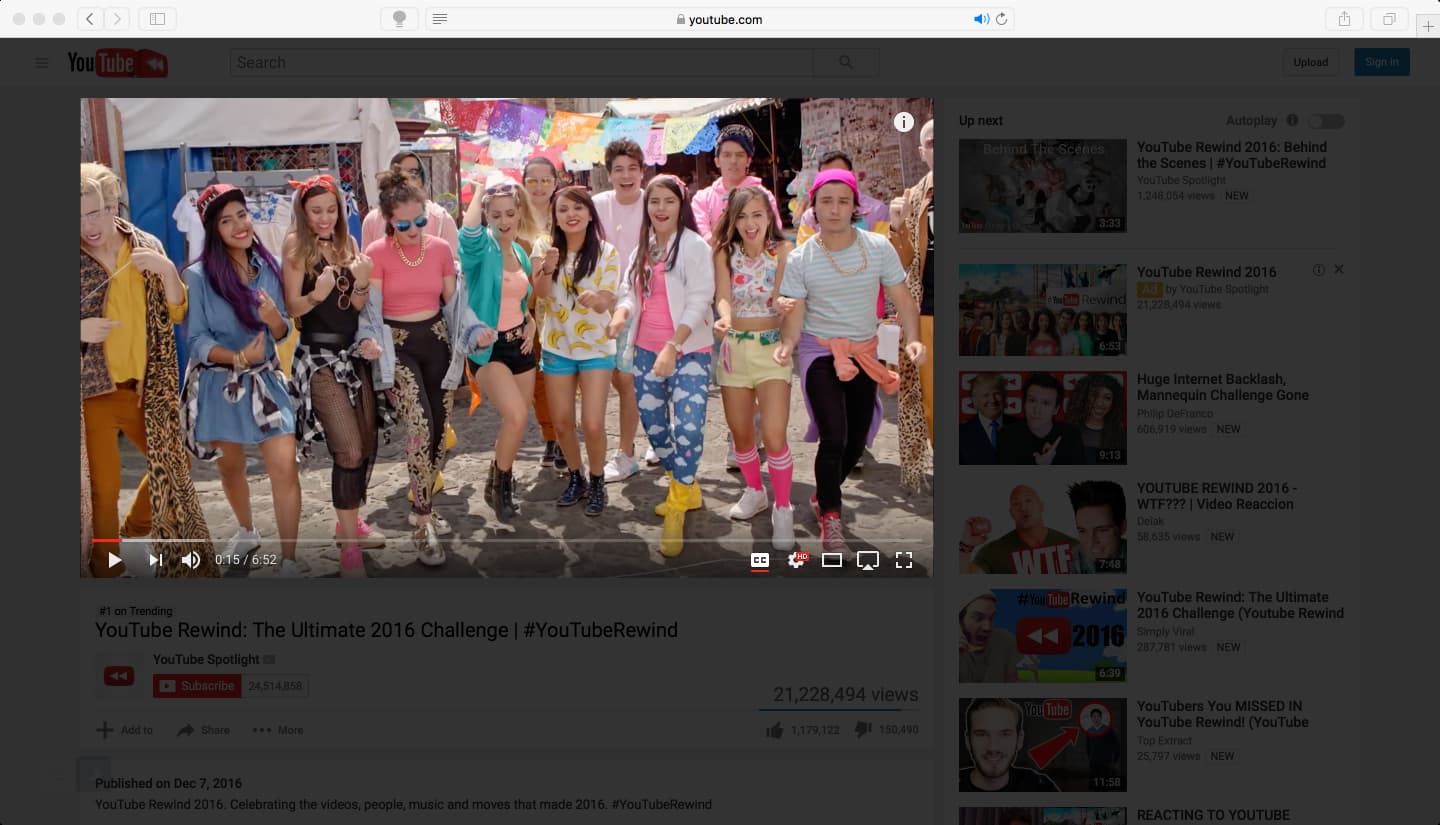Toggle the Autoplay switch
This screenshot has height=825, width=1440.
click(1327, 121)
